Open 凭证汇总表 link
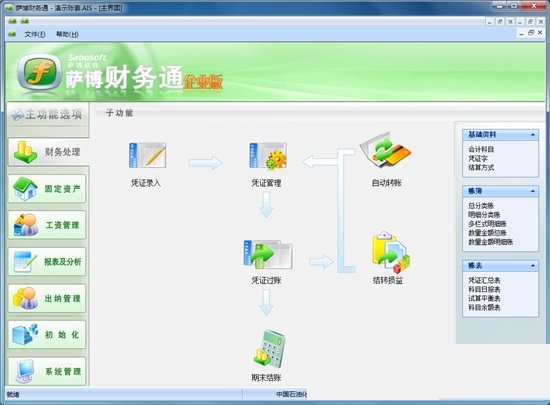The height and width of the screenshot is (405, 550). (484, 281)
